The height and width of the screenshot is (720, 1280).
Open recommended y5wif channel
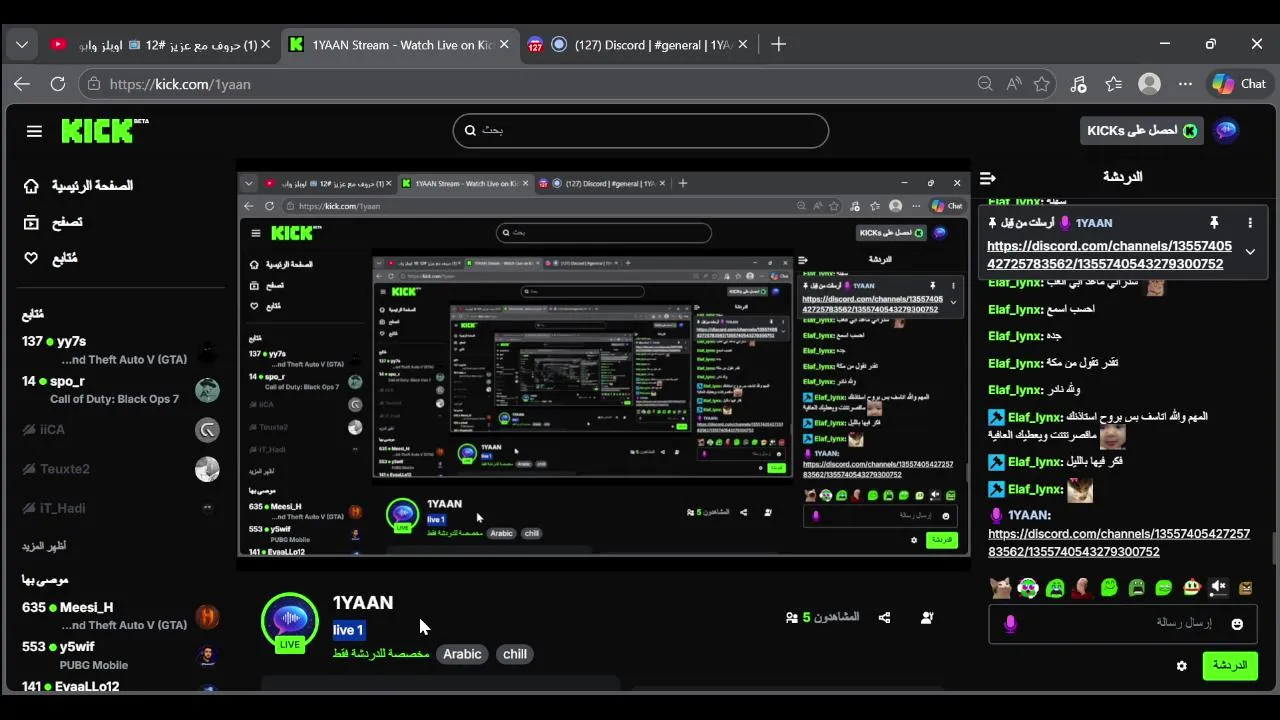click(120, 655)
